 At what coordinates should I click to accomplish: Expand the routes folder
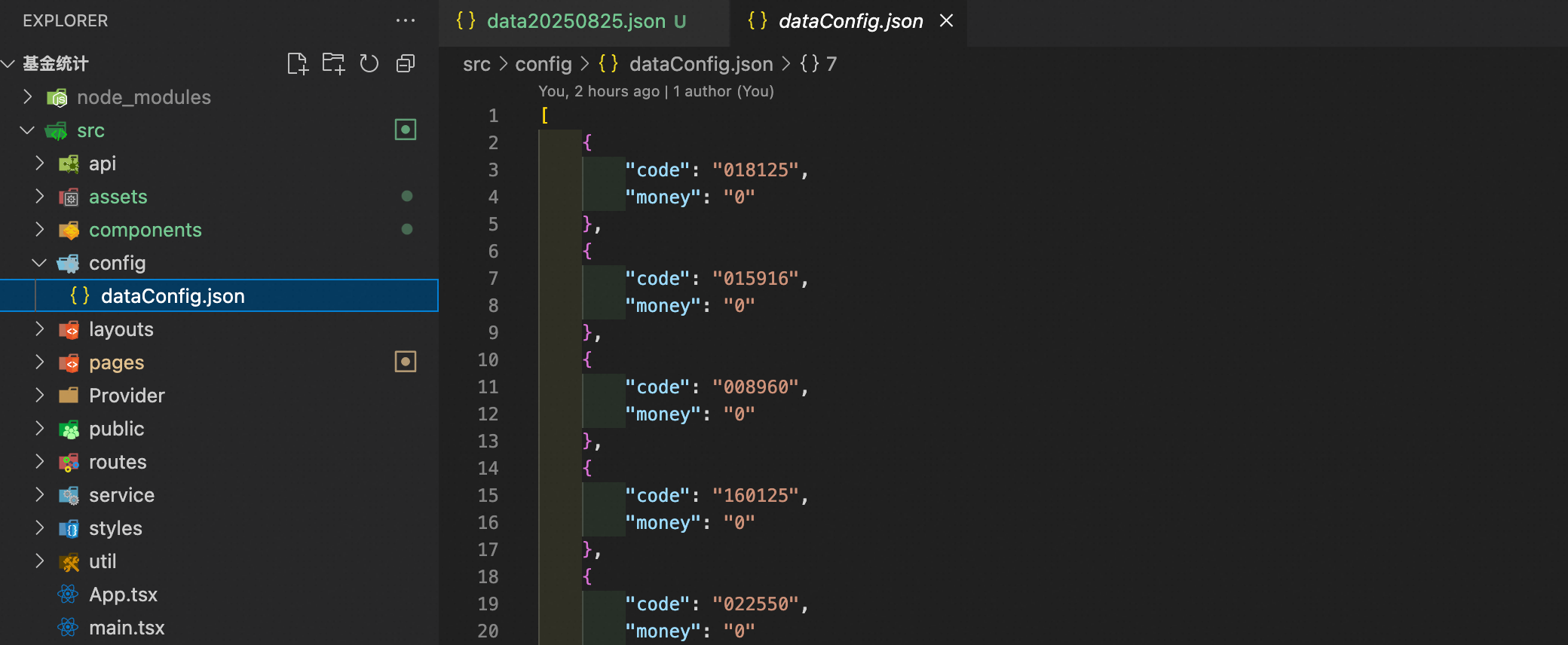[x=40, y=461]
